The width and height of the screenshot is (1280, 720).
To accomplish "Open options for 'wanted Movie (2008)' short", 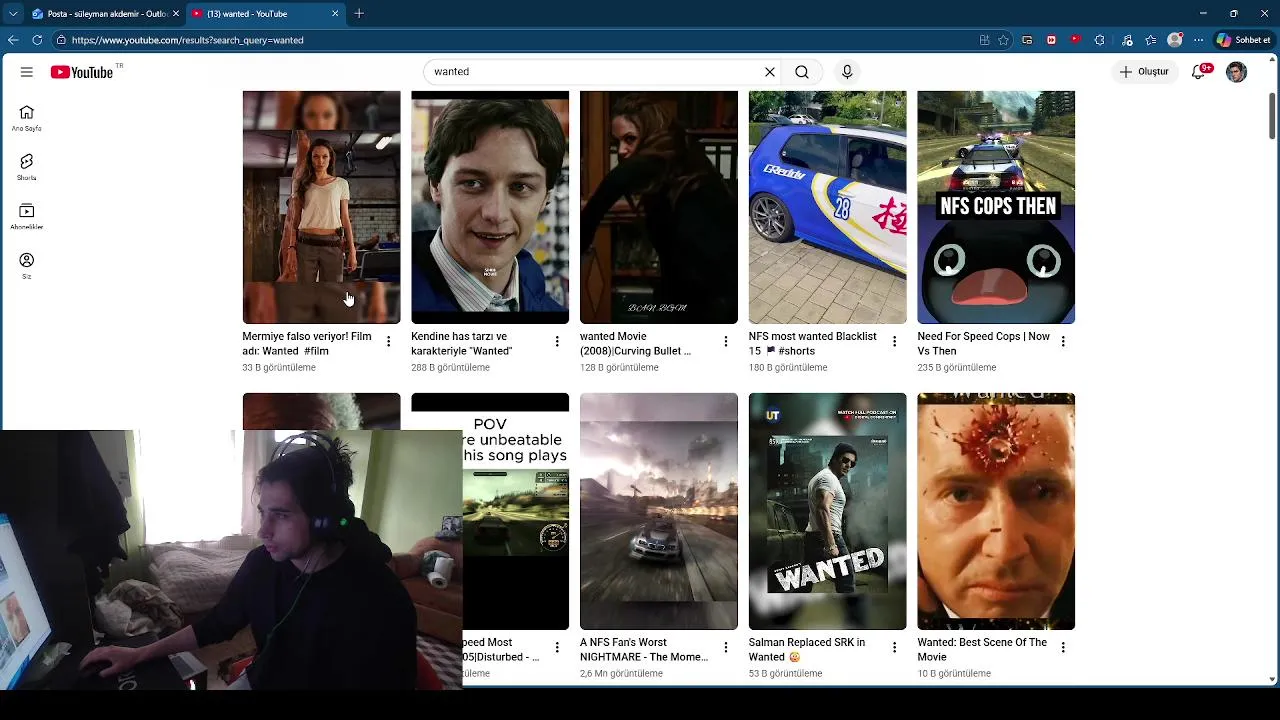I will point(726,342).
